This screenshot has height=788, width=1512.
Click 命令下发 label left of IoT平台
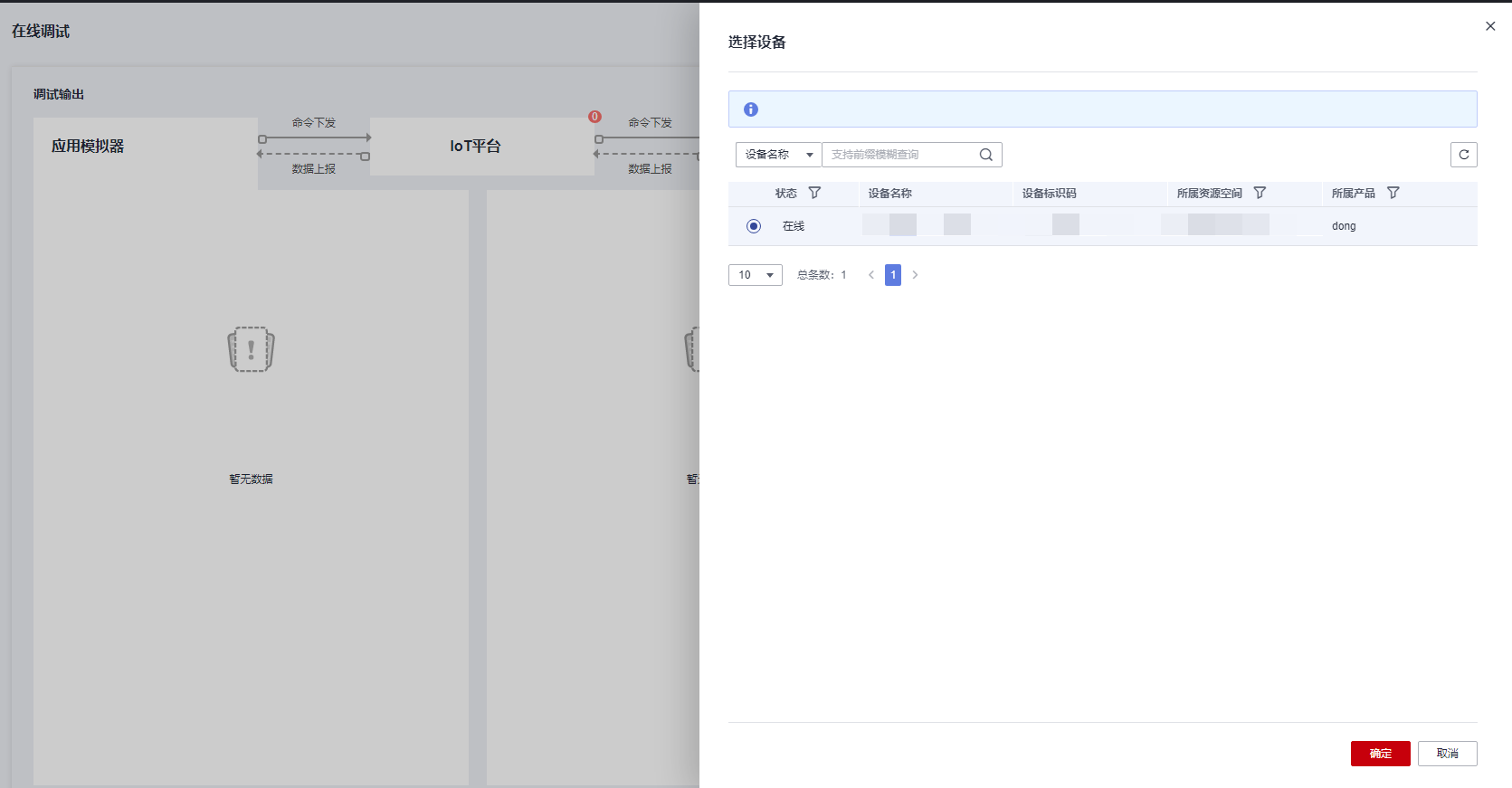coord(314,123)
